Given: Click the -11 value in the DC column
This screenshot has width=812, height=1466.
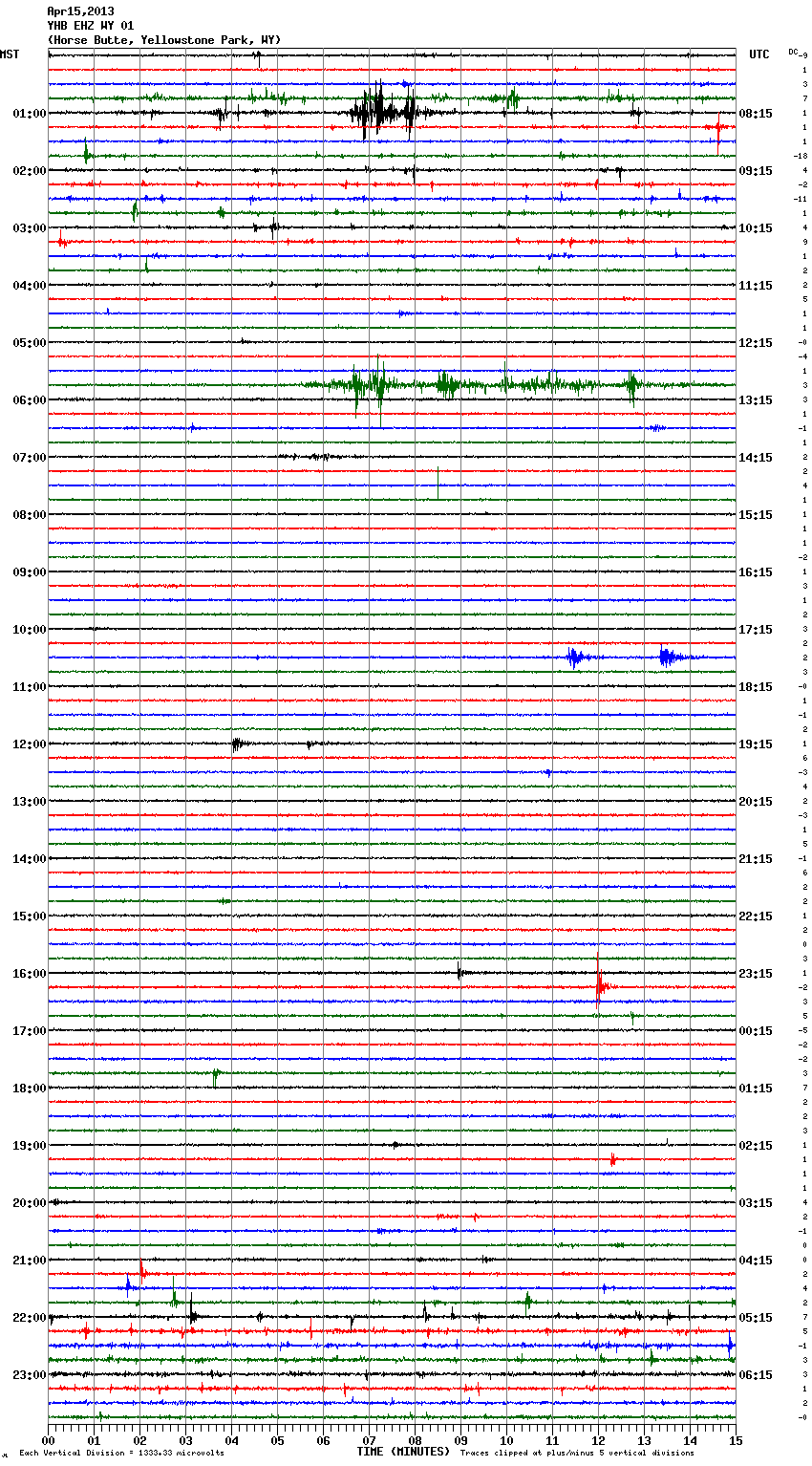Looking at the screenshot, I should (800, 199).
